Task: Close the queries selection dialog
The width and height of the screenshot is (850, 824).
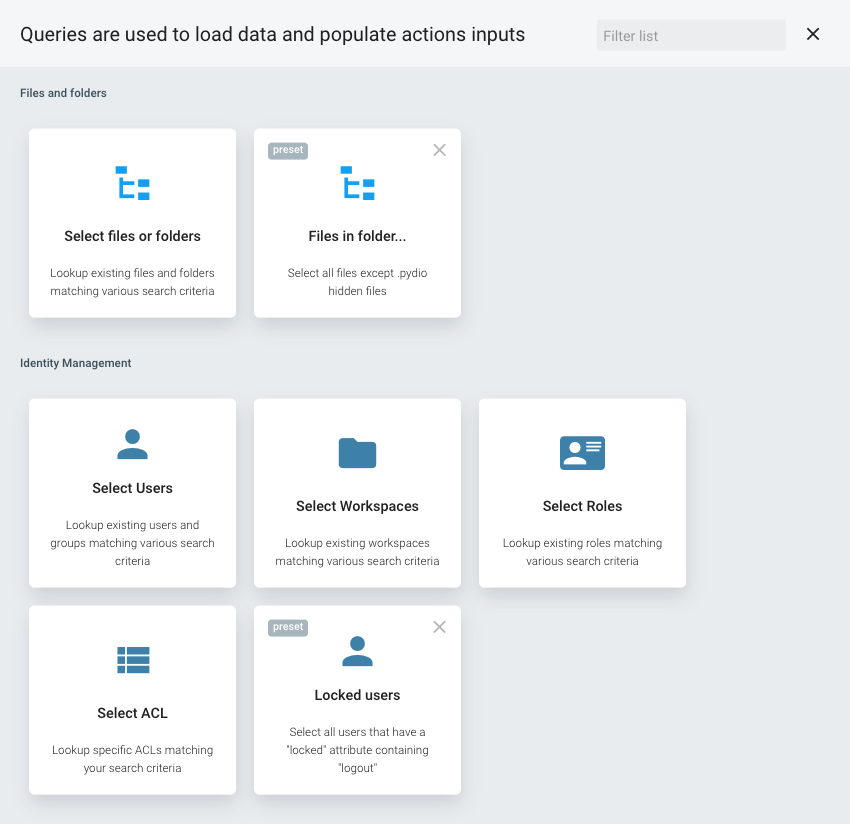Action: click(x=812, y=33)
